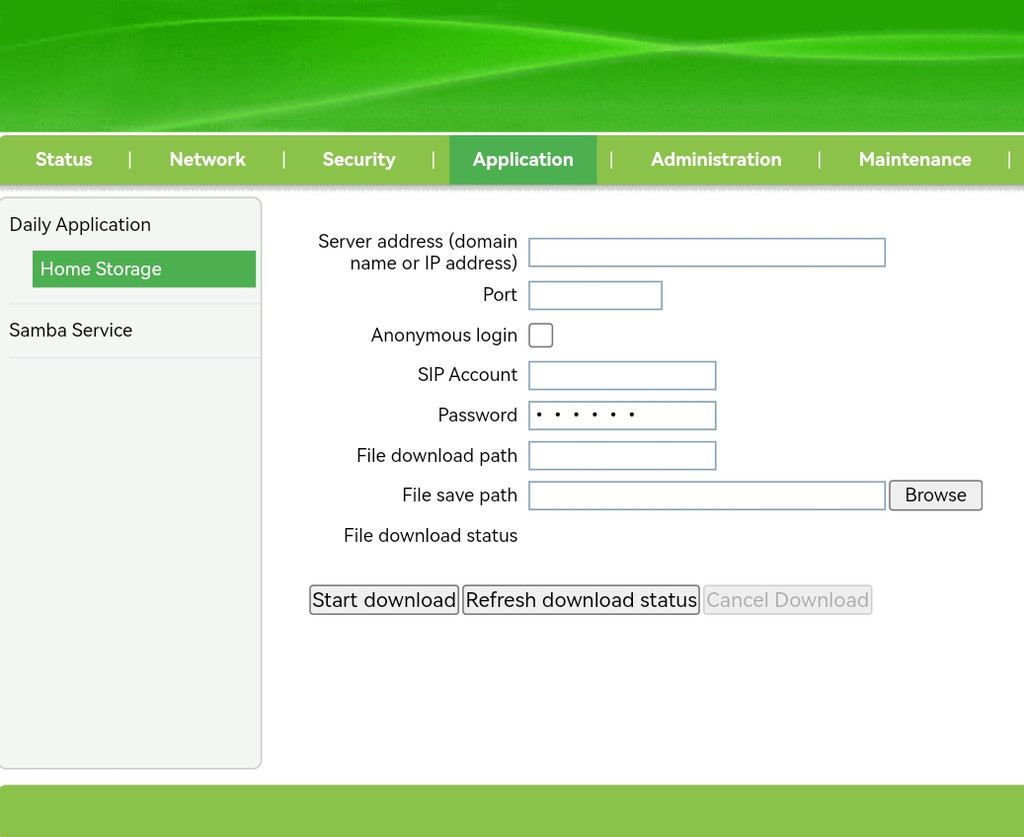The width and height of the screenshot is (1024, 837).
Task: Click Start download
Action: click(x=384, y=600)
